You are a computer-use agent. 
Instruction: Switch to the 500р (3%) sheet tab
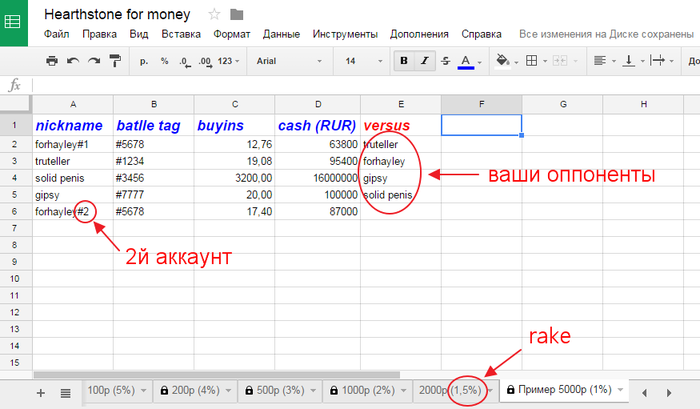[280, 390]
